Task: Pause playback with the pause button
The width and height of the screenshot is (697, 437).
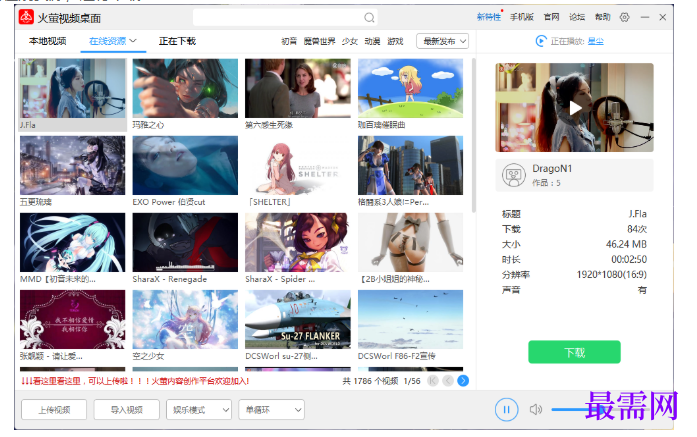Action: pos(506,409)
